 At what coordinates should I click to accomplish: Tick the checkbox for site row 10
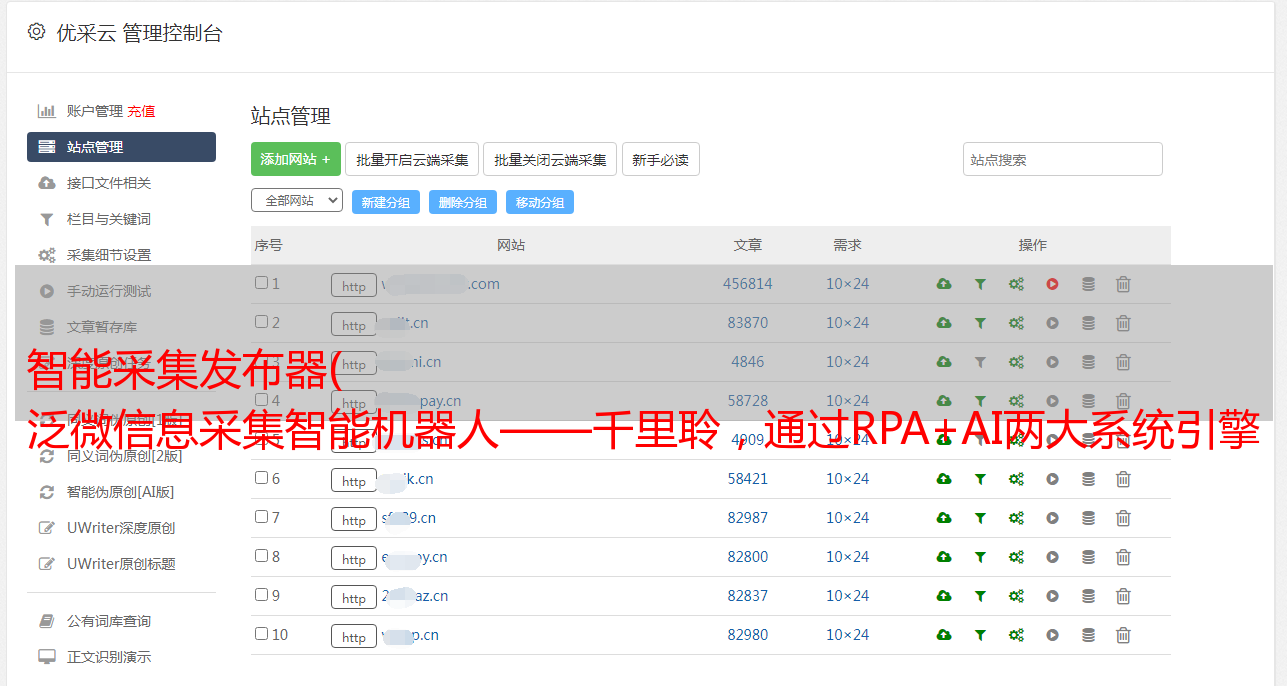point(261,634)
